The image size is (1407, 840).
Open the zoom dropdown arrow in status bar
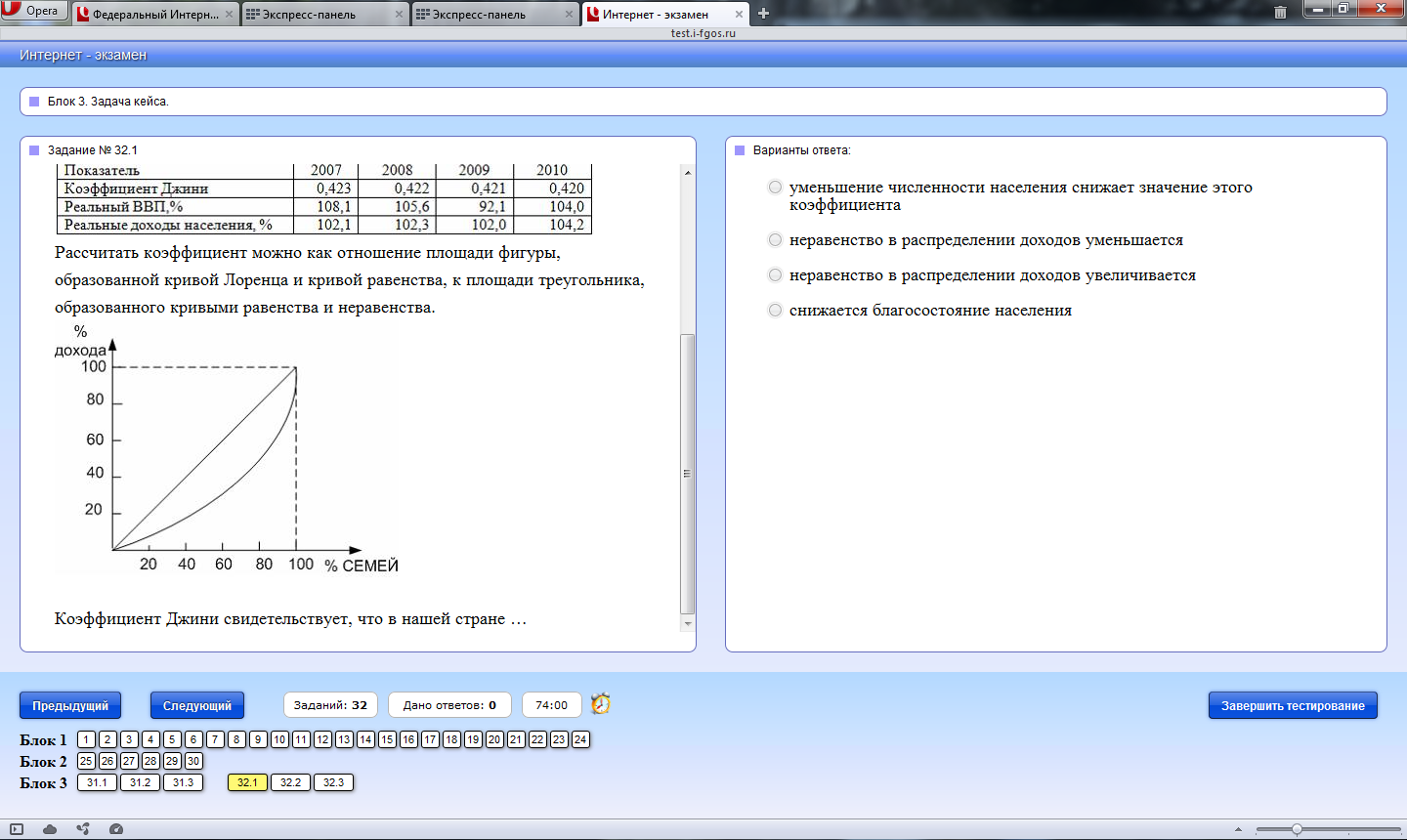pyautogui.click(x=1238, y=829)
